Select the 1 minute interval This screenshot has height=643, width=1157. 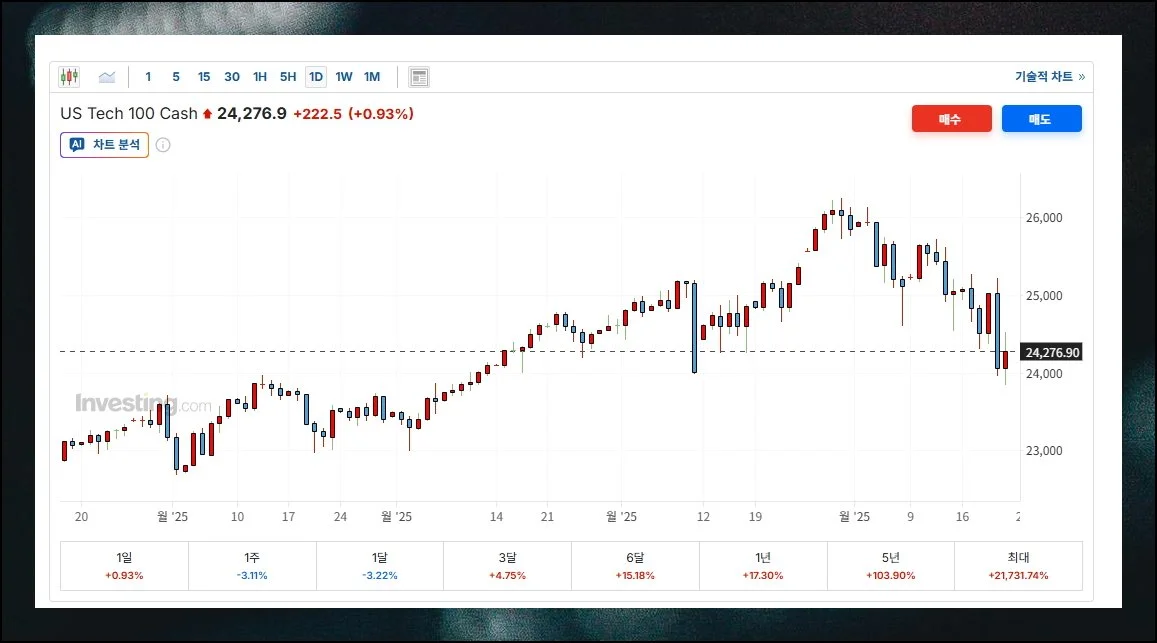[148, 77]
